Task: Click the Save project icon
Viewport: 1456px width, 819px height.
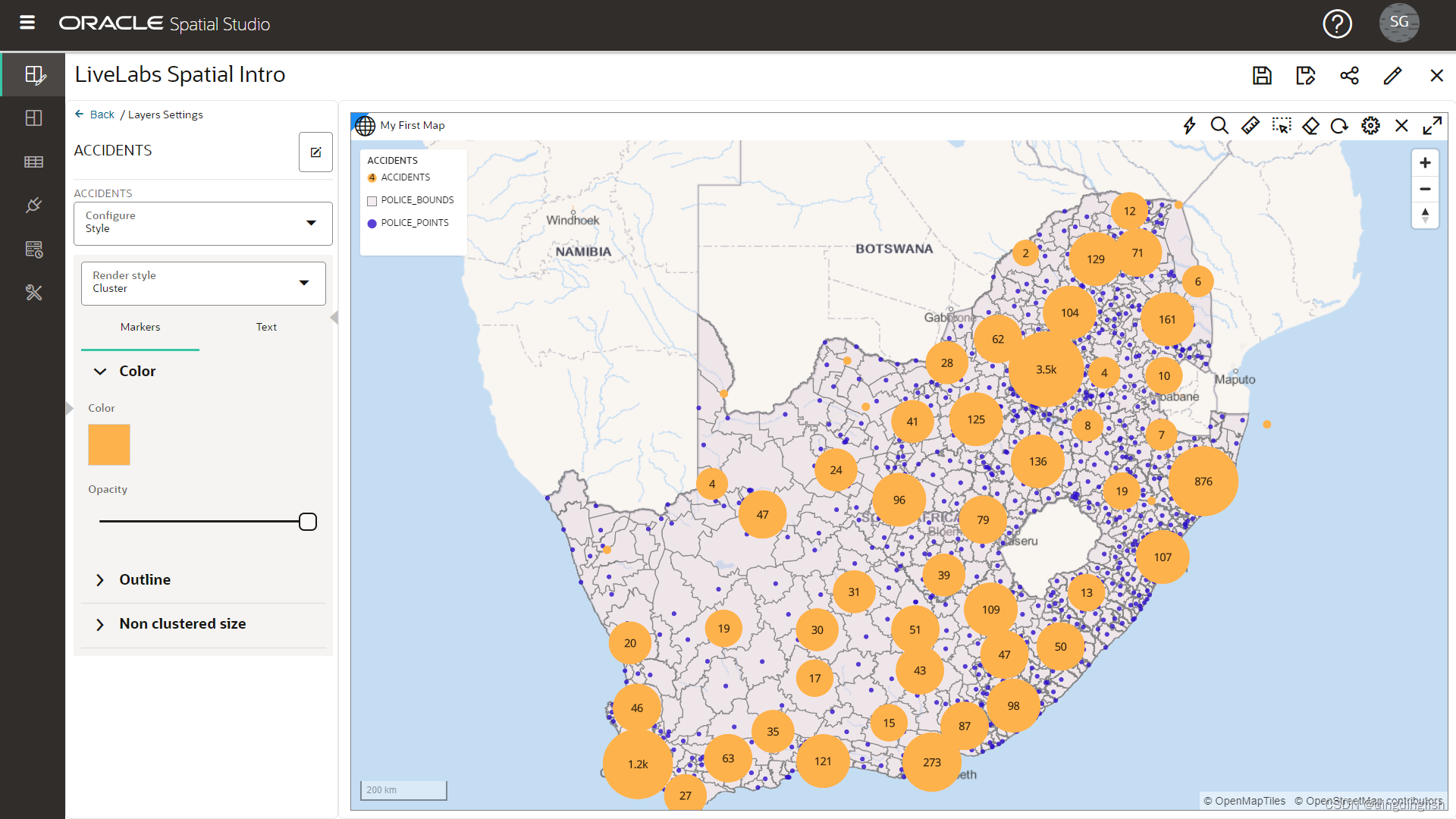Action: tap(1262, 75)
